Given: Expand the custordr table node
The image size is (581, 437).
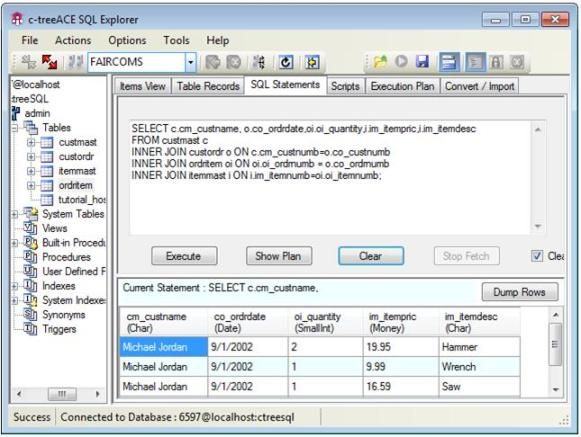Looking at the screenshot, I should click(x=31, y=157).
